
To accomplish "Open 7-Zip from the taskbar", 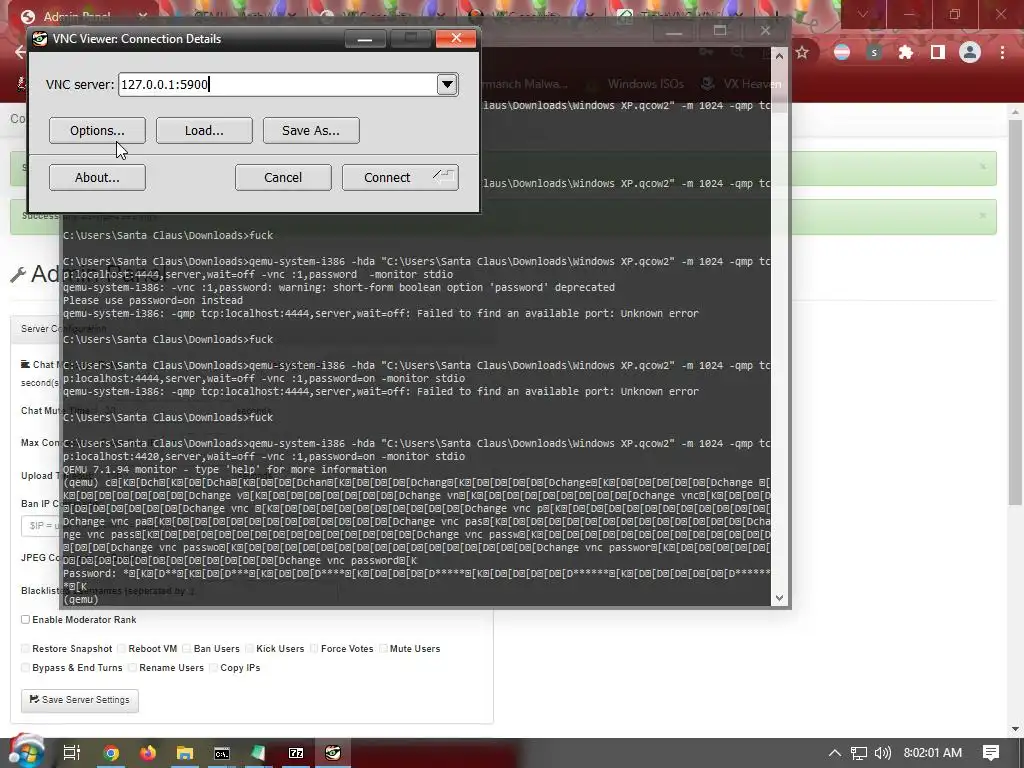I will click(296, 753).
